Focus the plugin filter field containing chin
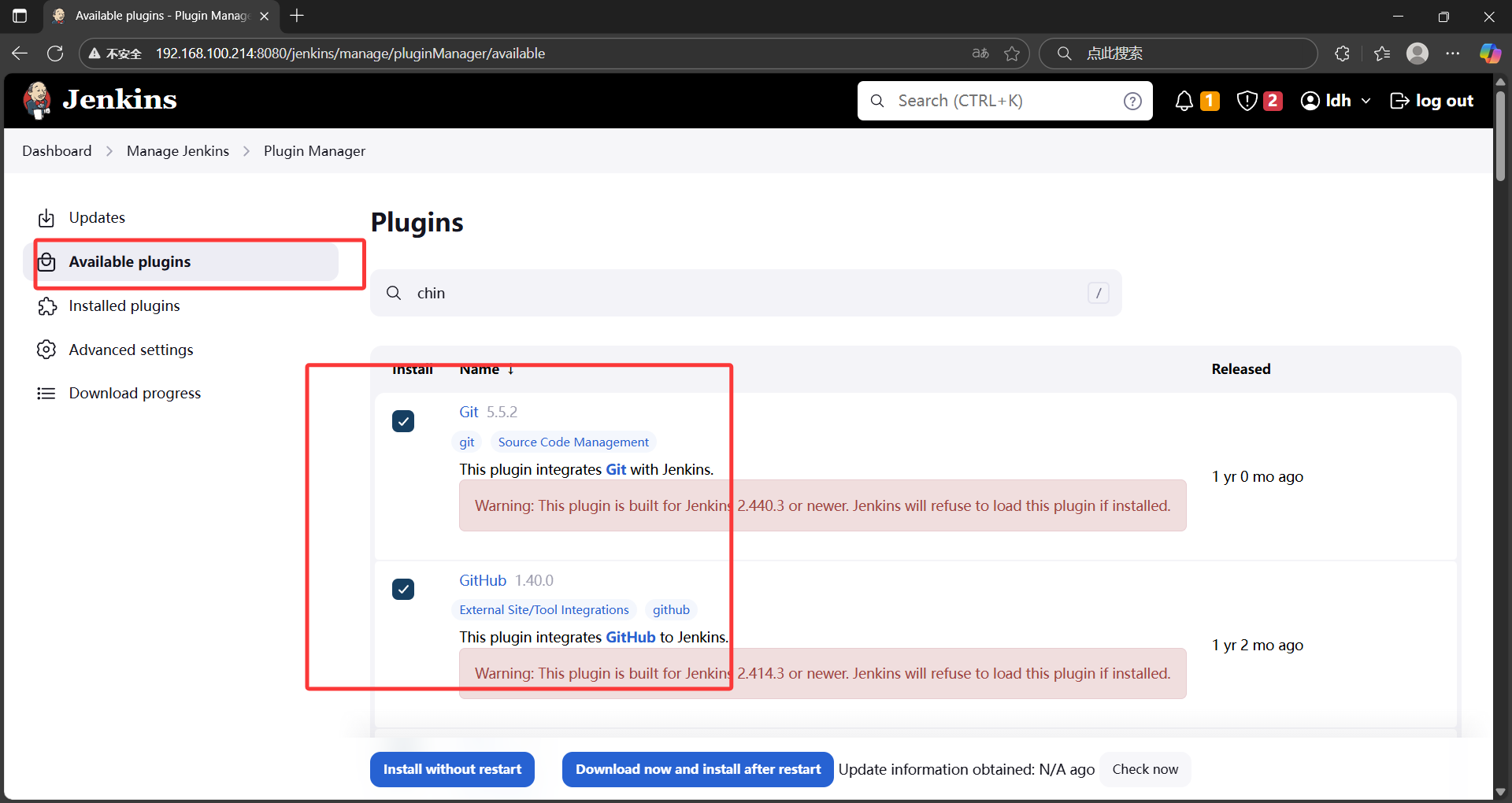 coord(746,293)
